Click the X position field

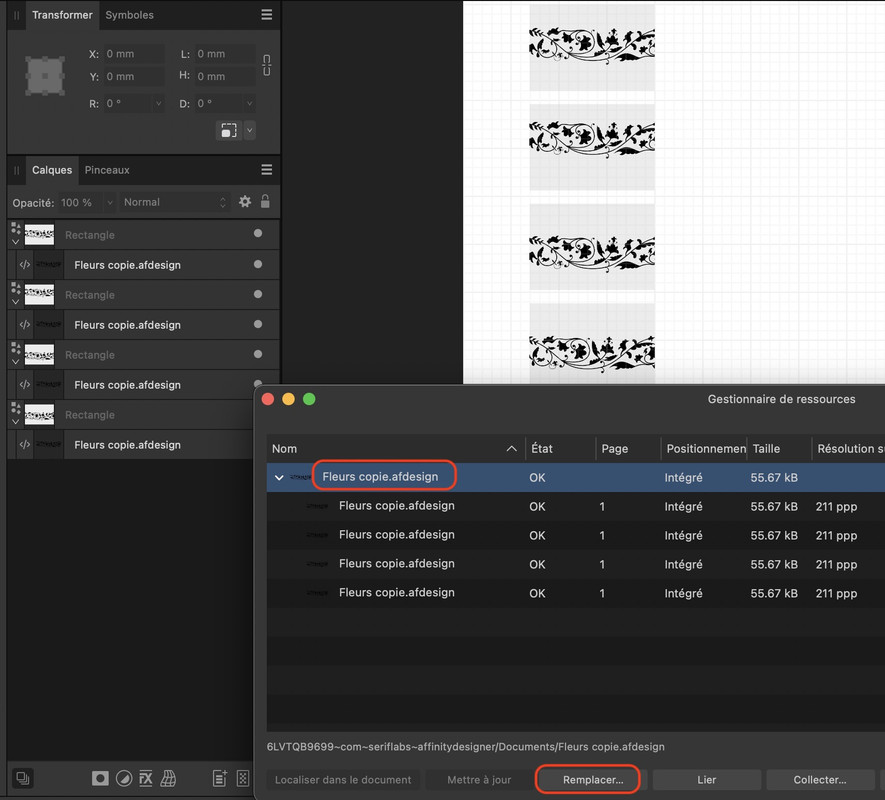(x=134, y=54)
